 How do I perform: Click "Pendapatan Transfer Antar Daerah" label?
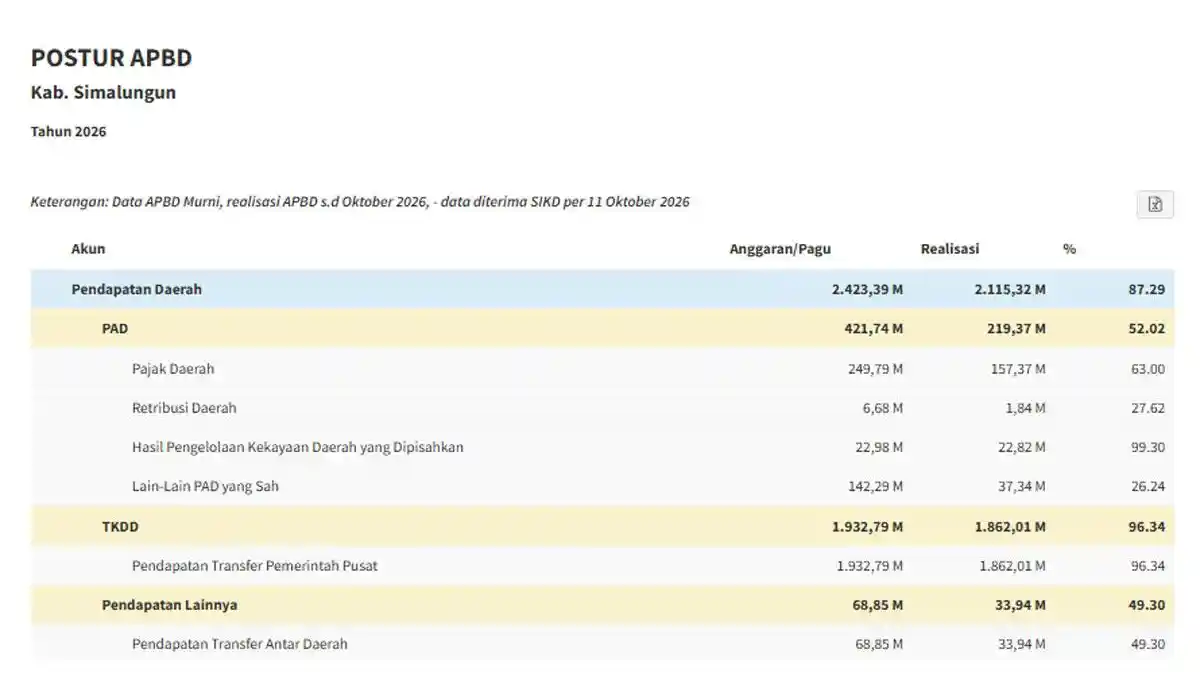(x=240, y=645)
